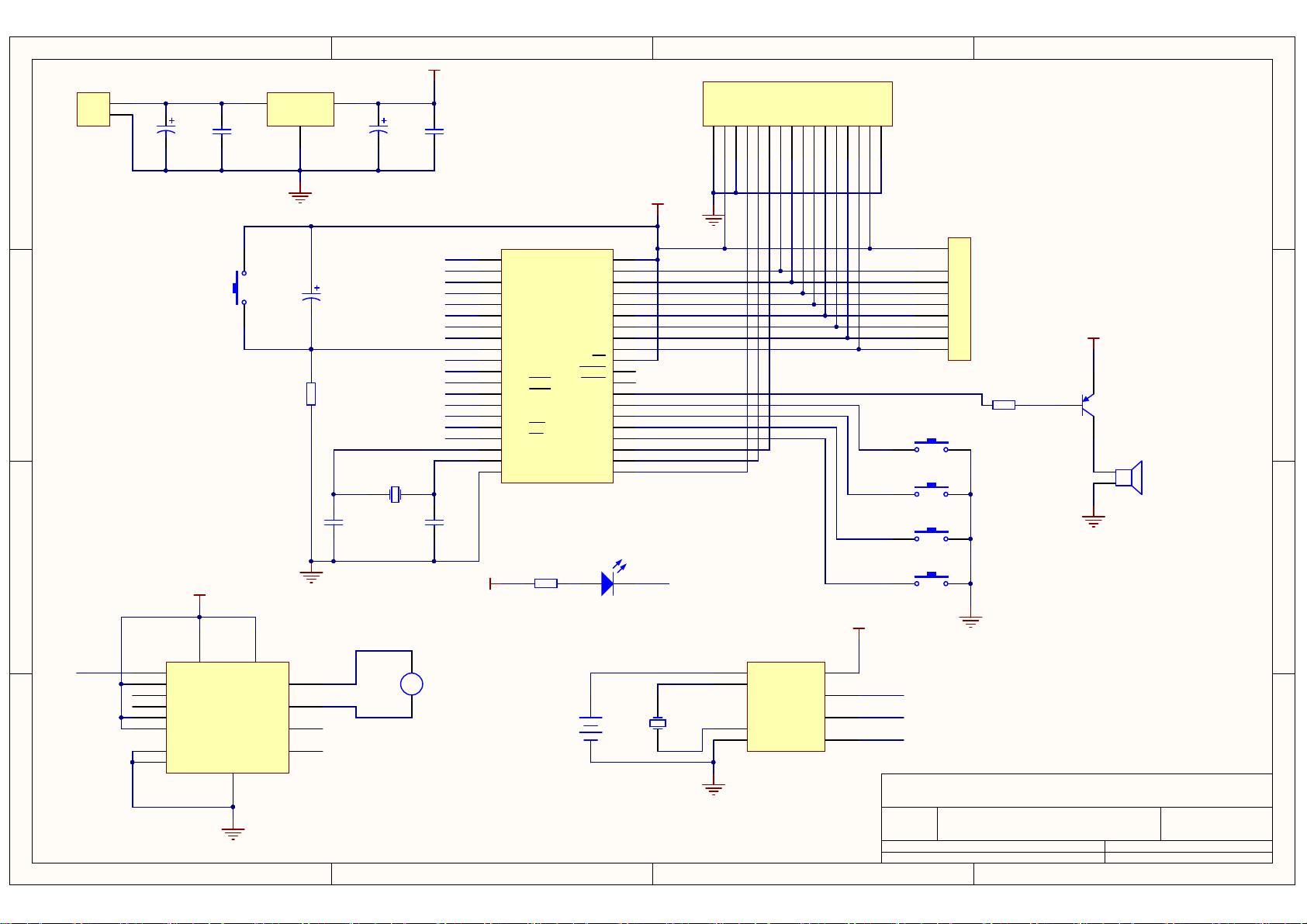Image resolution: width=1307 pixels, height=924 pixels.
Task: Select the third of the four push buttons
Action: point(931,535)
